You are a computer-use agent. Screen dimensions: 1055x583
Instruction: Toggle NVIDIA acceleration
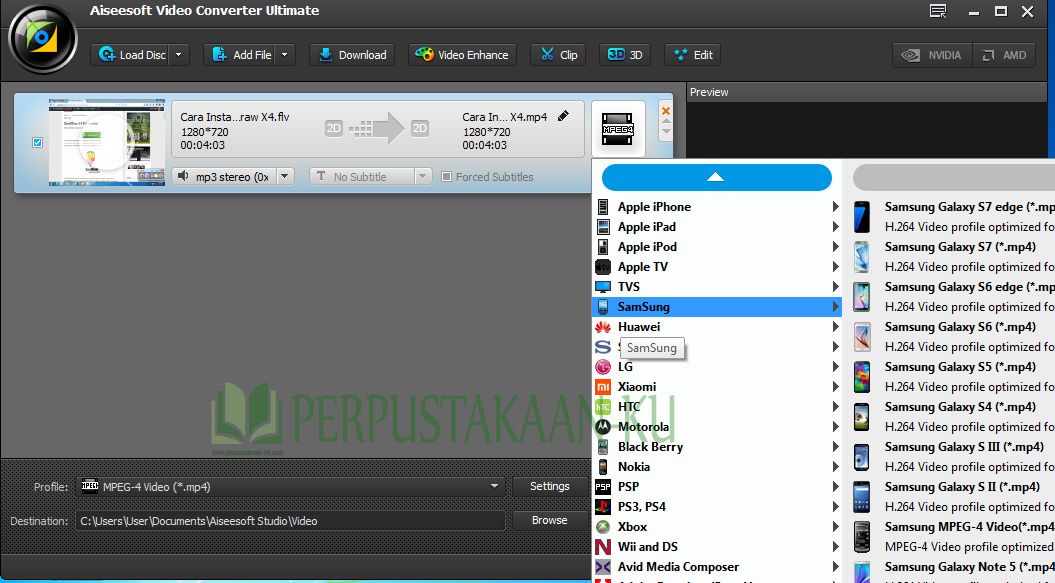(933, 55)
